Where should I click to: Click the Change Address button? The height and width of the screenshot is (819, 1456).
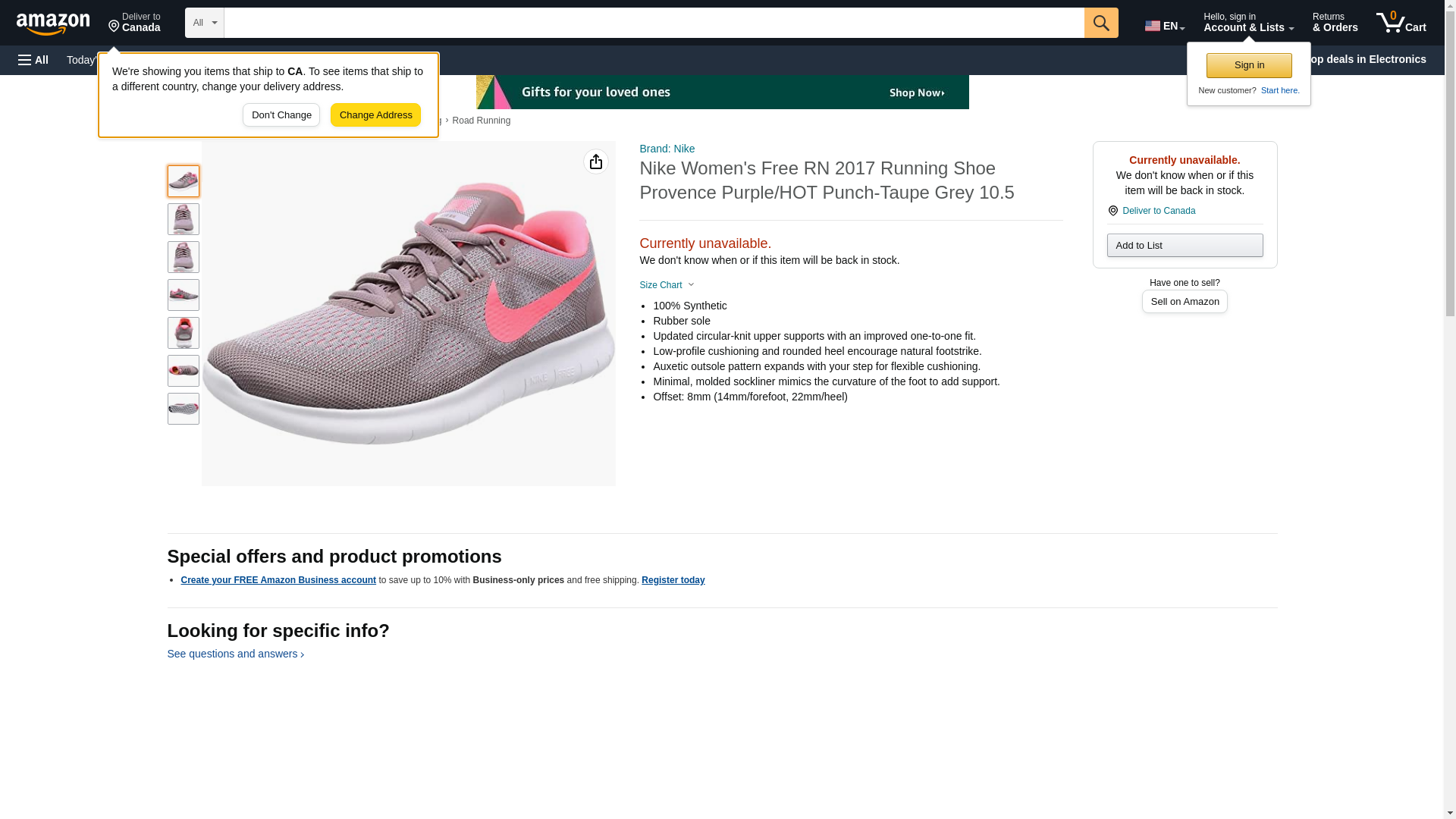(x=375, y=115)
